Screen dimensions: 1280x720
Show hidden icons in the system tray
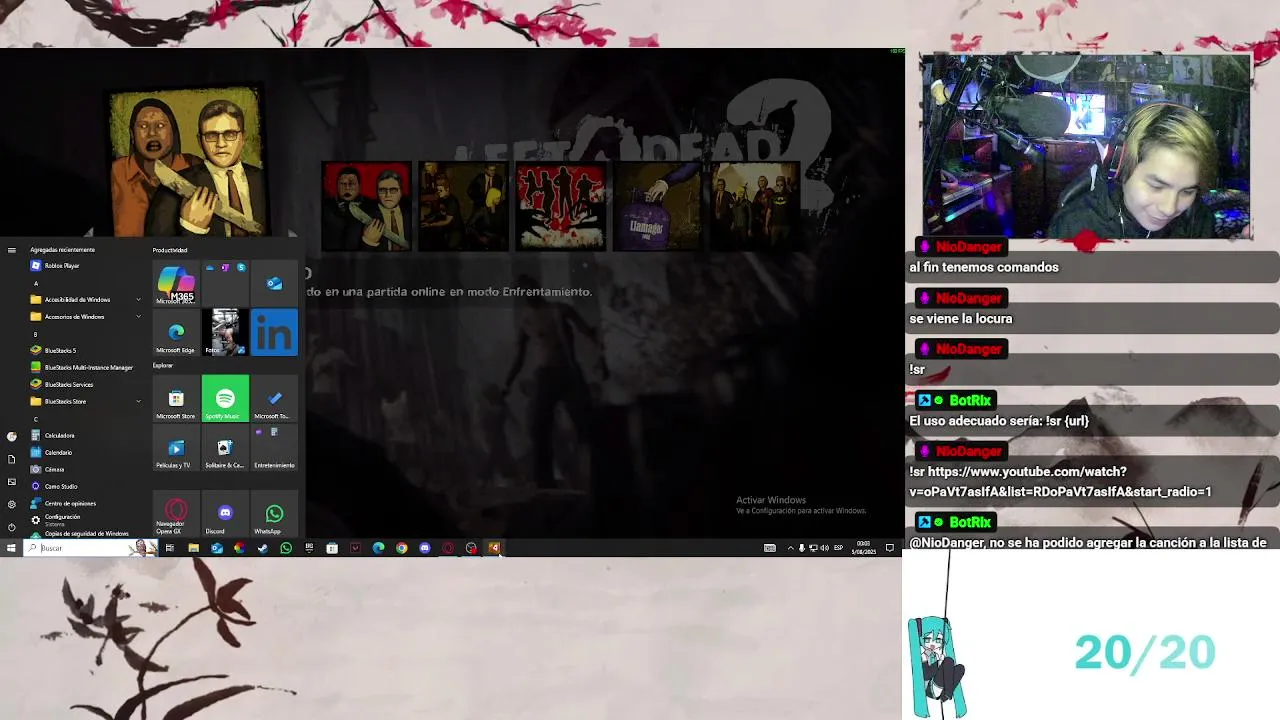point(790,548)
